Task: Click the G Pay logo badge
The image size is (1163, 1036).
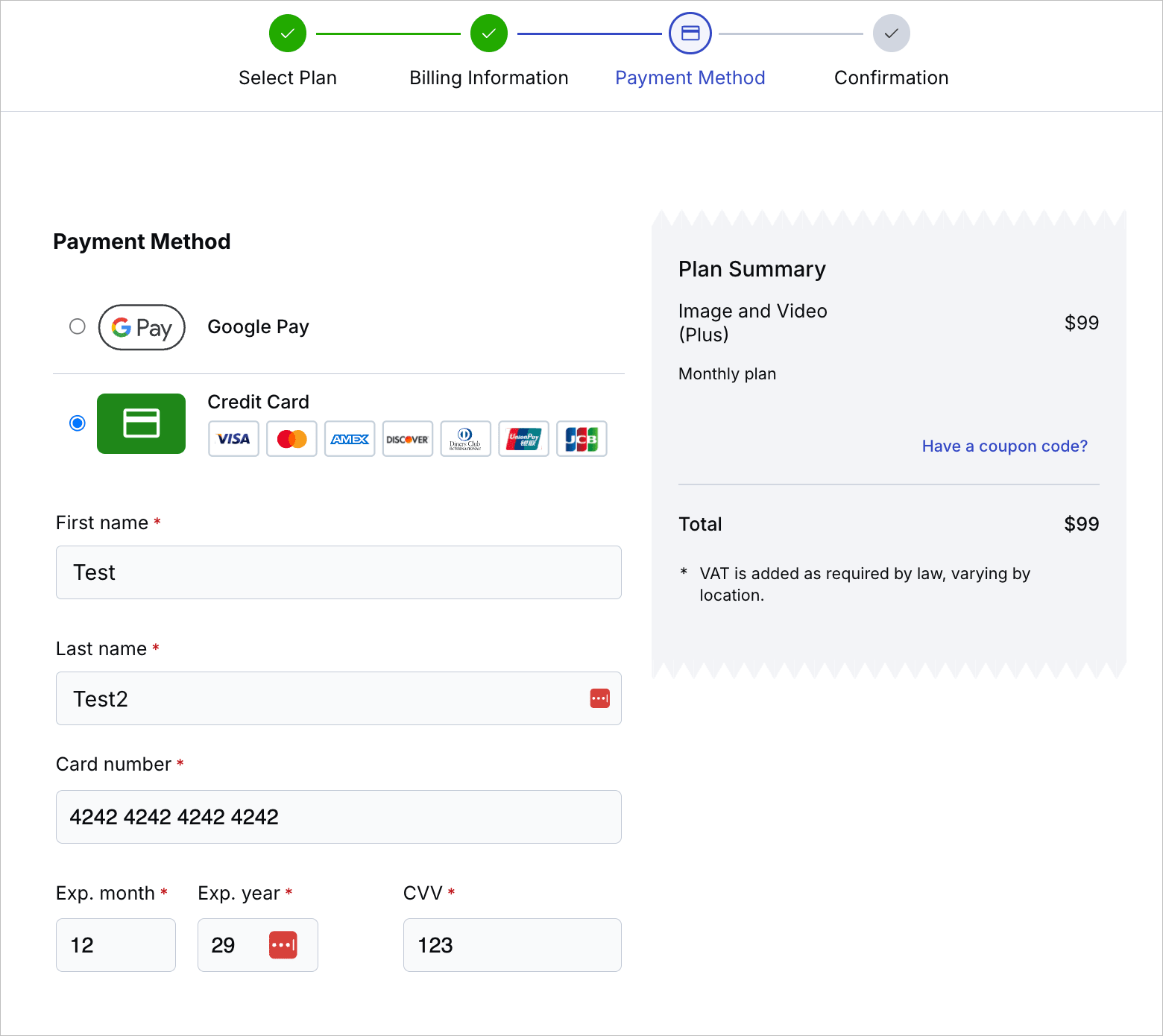Action: [x=142, y=327]
